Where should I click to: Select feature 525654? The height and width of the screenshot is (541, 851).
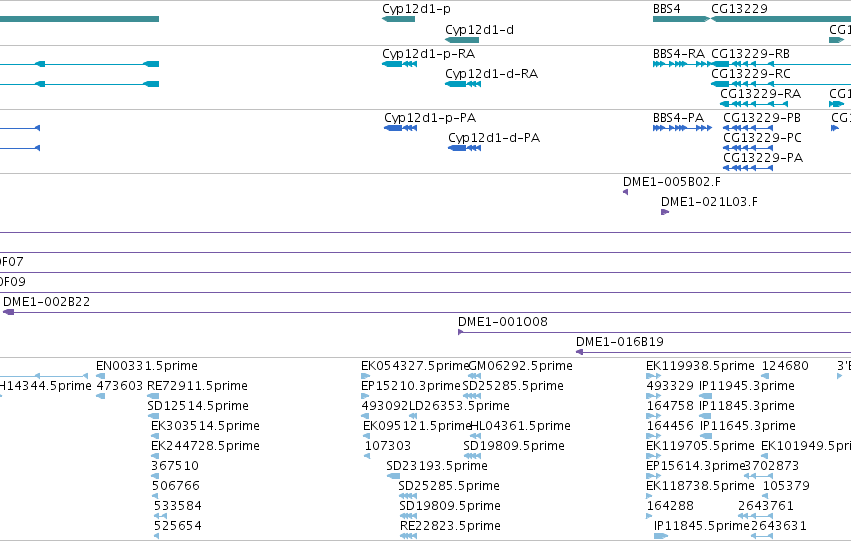pyautogui.click(x=177, y=526)
